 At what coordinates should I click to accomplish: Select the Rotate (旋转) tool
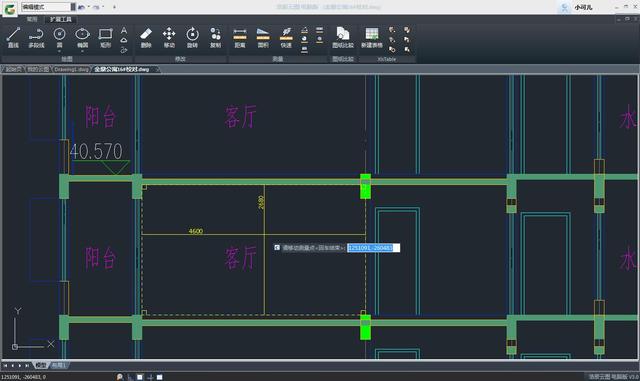tap(192, 38)
